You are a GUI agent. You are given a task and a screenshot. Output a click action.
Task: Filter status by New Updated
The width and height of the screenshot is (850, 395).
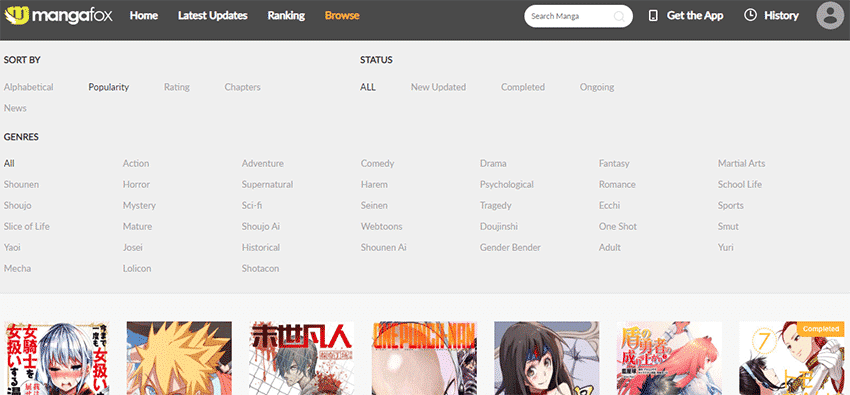tap(438, 87)
